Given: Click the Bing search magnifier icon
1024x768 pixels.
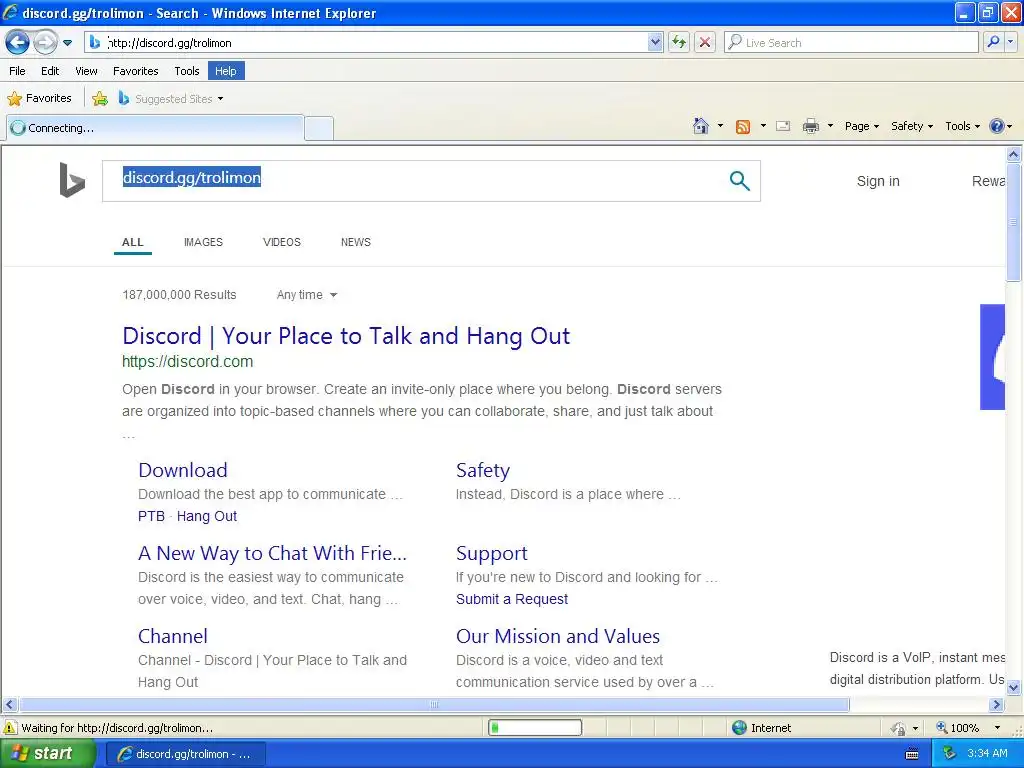Looking at the screenshot, I should tap(739, 181).
